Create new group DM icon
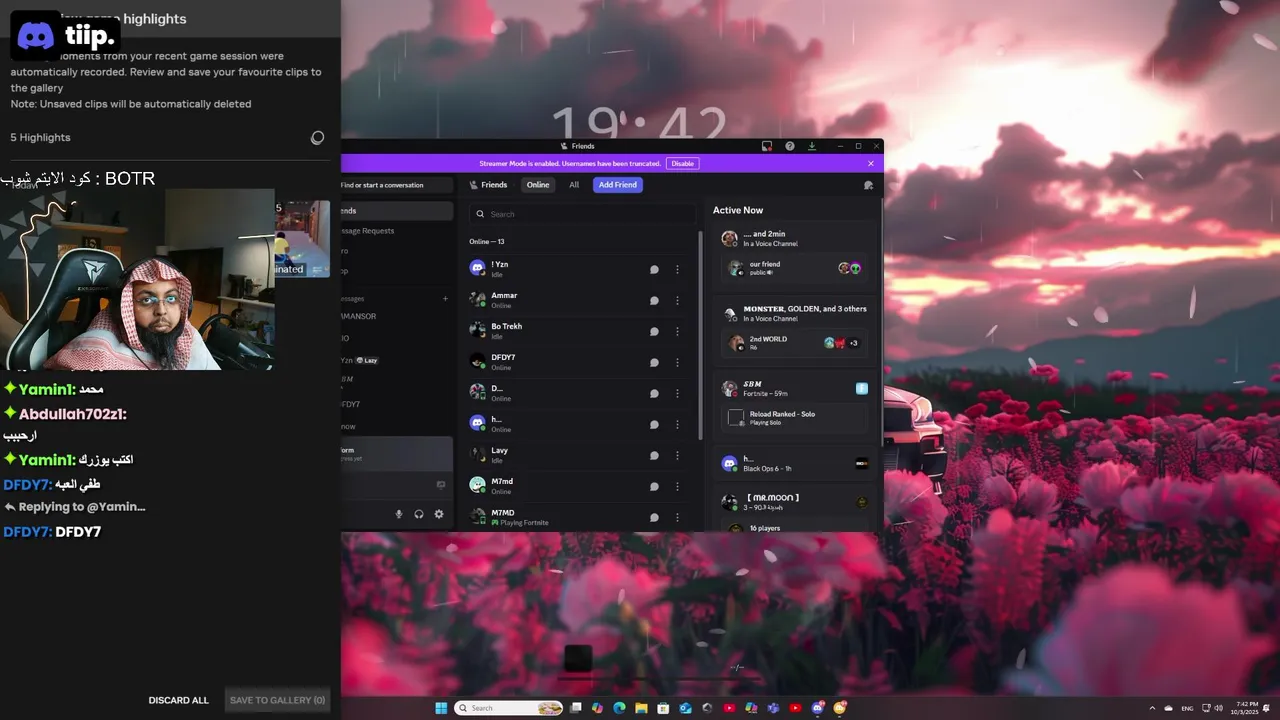This screenshot has height=720, width=1280. click(868, 185)
